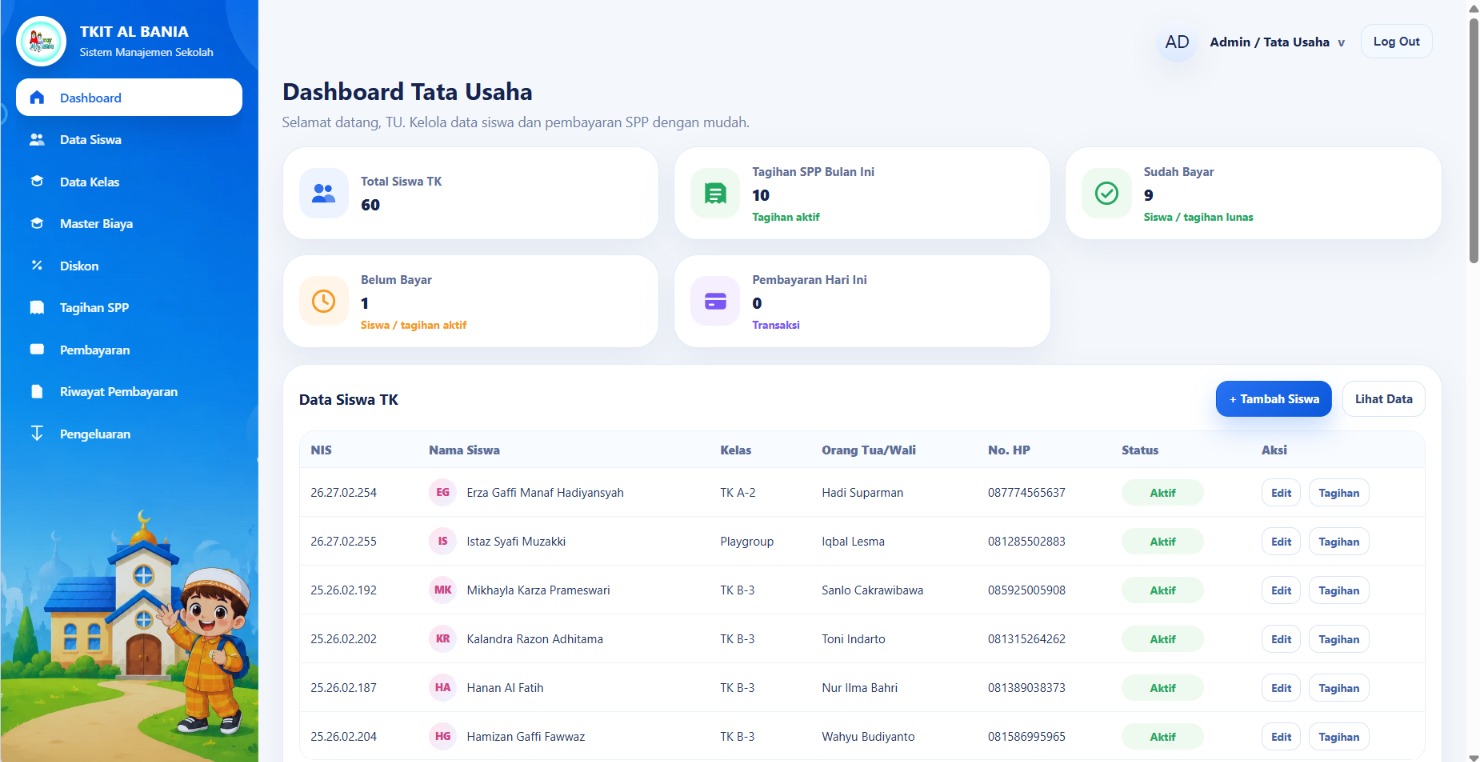Click the TKIT AL BANIA school logo
Viewport: 1480px width, 762px height.
41,41
